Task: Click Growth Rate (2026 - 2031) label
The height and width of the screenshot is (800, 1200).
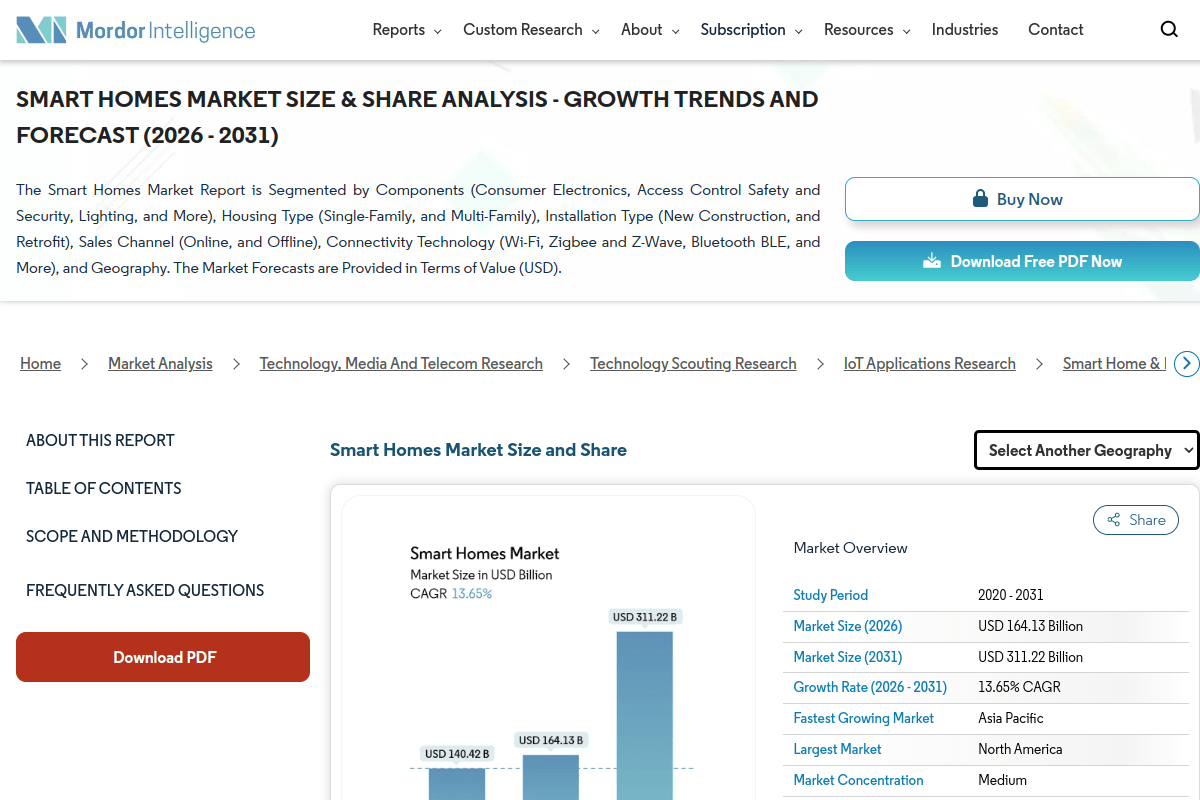Action: pos(870,687)
